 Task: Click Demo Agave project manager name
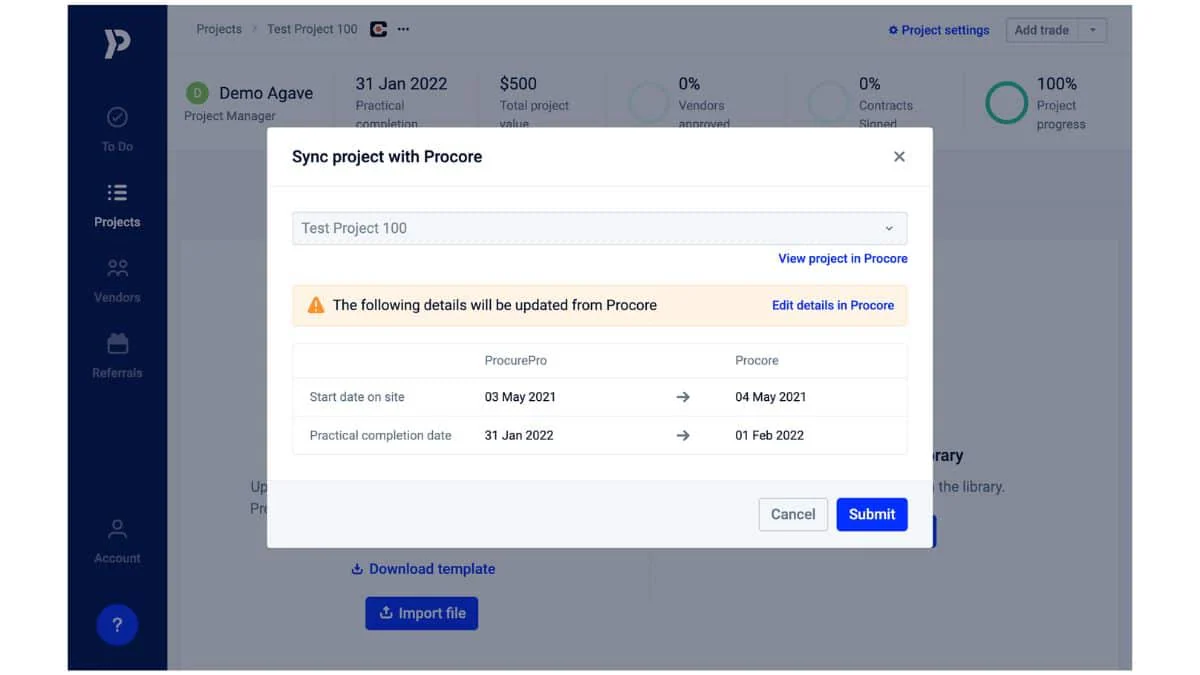[266, 93]
